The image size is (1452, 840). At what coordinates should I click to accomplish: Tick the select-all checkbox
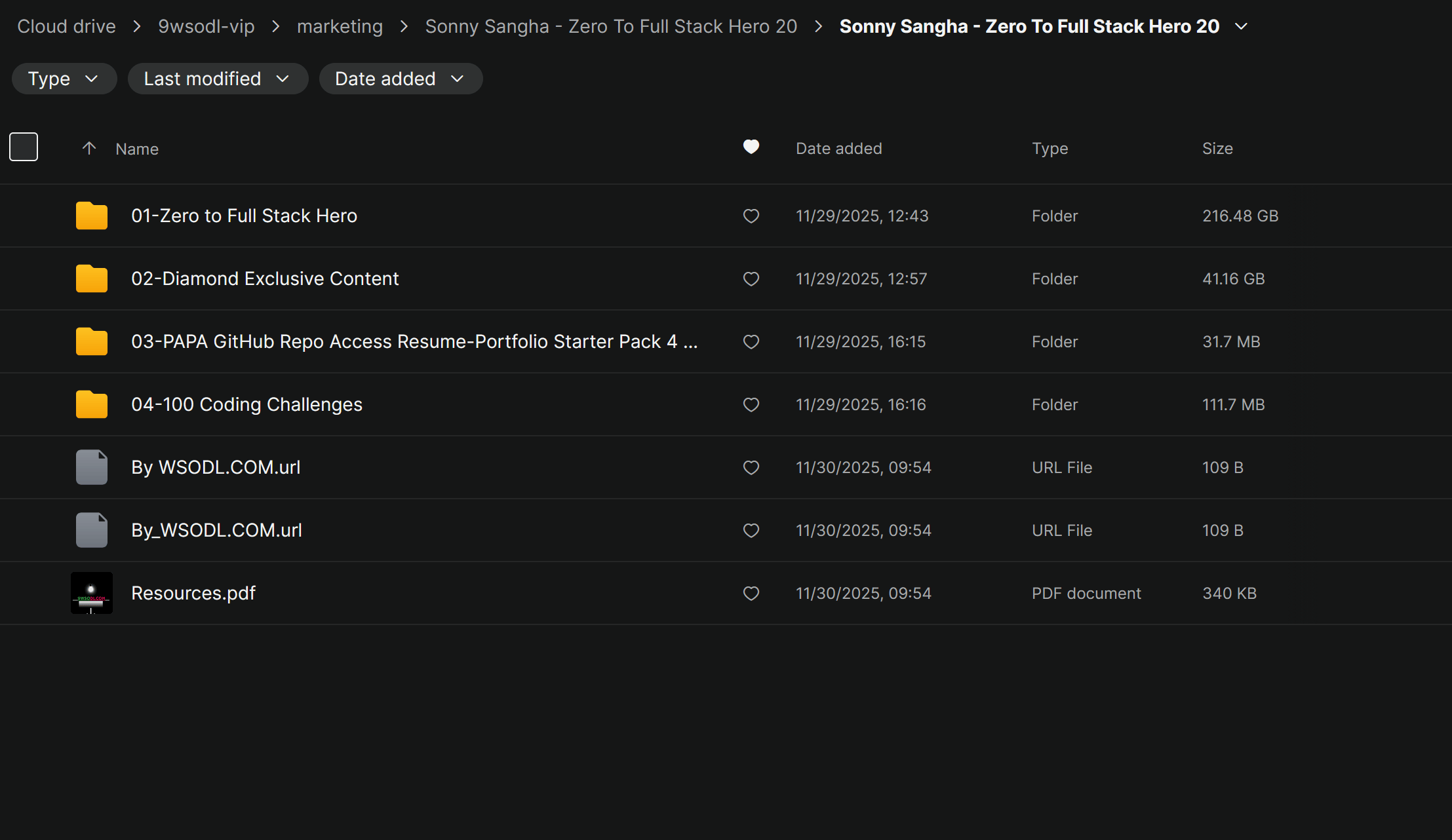[24, 147]
